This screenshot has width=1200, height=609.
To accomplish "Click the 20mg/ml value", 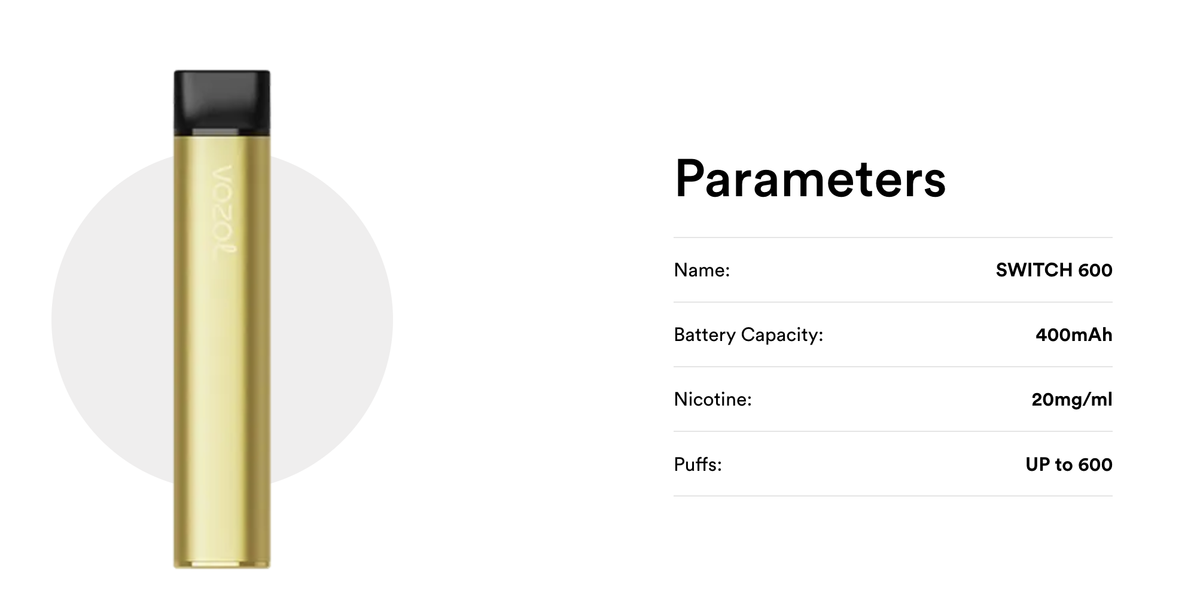I will click(1072, 400).
